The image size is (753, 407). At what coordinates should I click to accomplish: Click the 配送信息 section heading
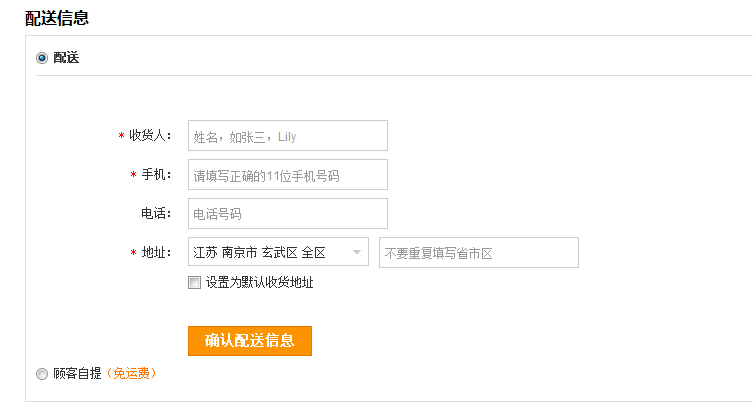click(x=57, y=17)
